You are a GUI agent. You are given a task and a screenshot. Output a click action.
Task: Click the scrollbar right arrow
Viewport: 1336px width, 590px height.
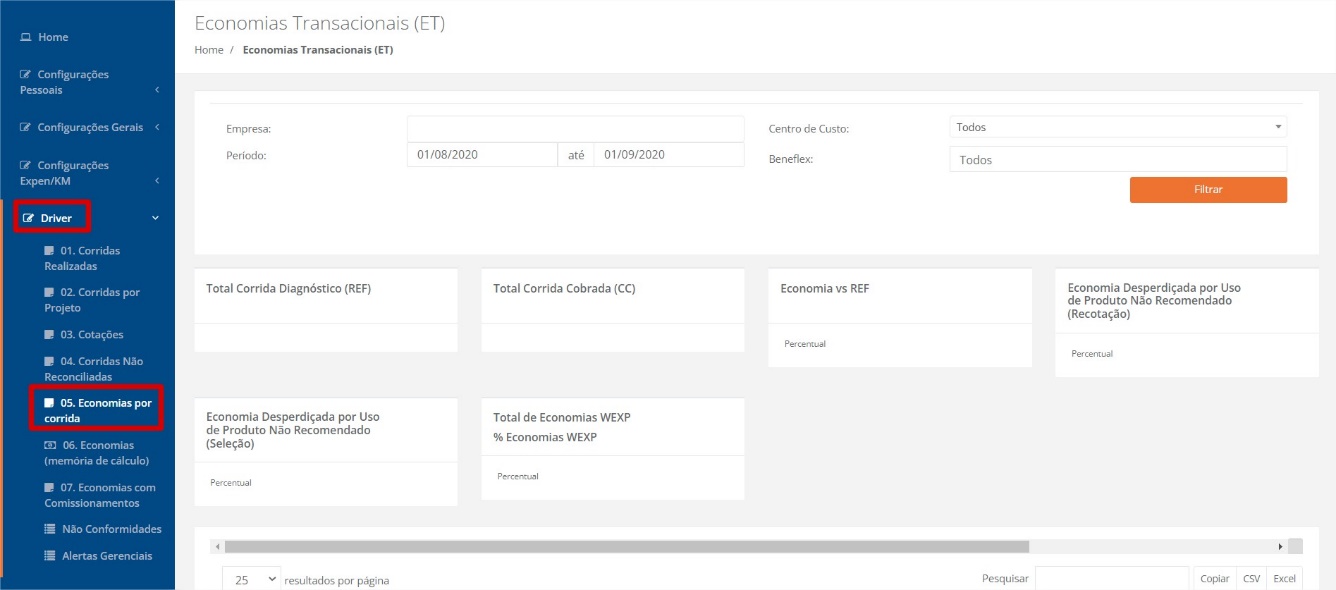(x=1280, y=547)
